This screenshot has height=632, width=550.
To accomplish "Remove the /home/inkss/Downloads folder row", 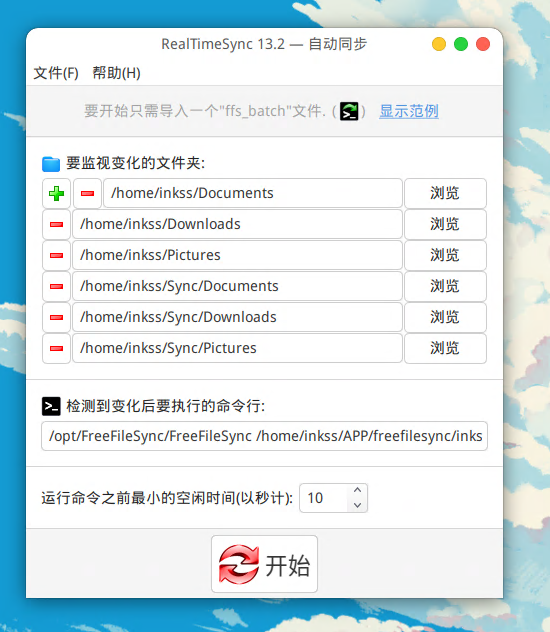I will pos(56,225).
